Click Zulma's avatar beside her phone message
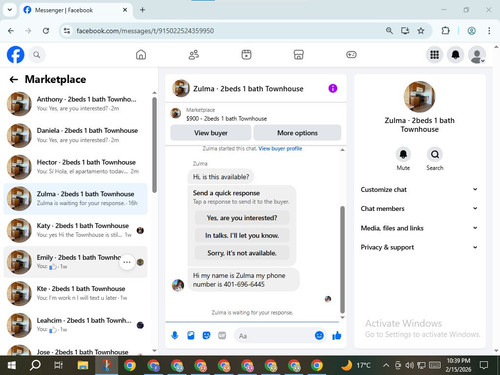The height and width of the screenshot is (375, 500). [x=178, y=285]
